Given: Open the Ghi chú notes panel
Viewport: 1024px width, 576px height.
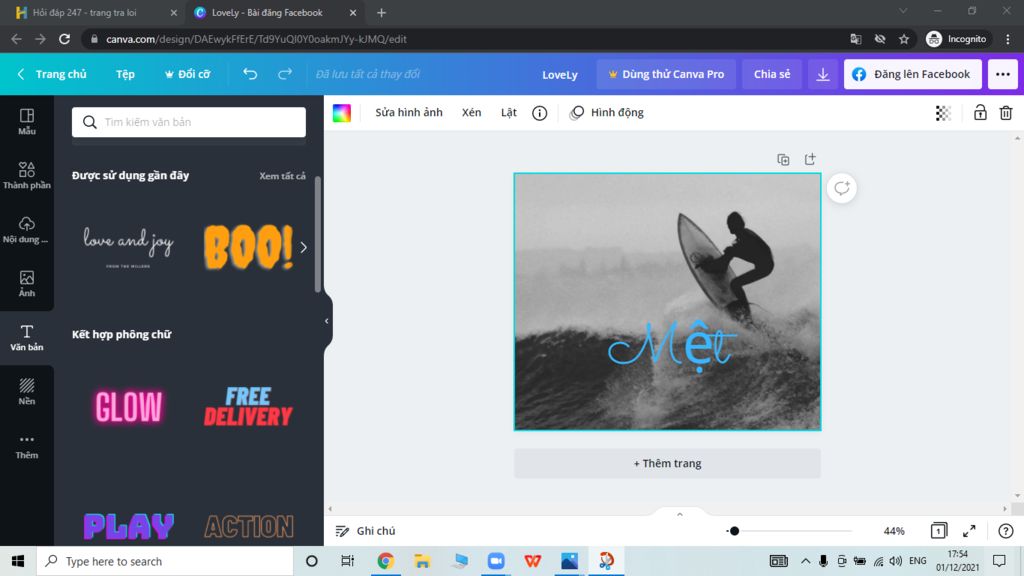Looking at the screenshot, I should pyautogui.click(x=366, y=531).
